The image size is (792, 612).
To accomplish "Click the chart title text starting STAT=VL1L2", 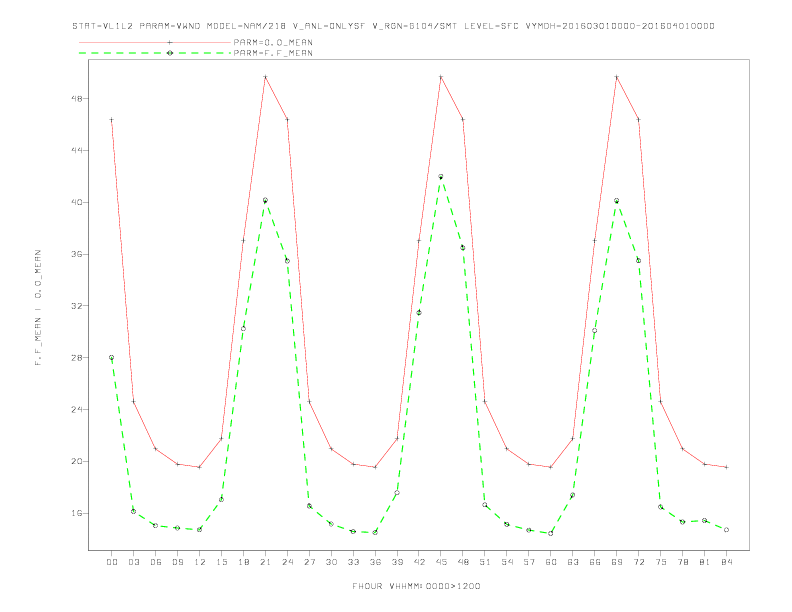I will tap(393, 26).
